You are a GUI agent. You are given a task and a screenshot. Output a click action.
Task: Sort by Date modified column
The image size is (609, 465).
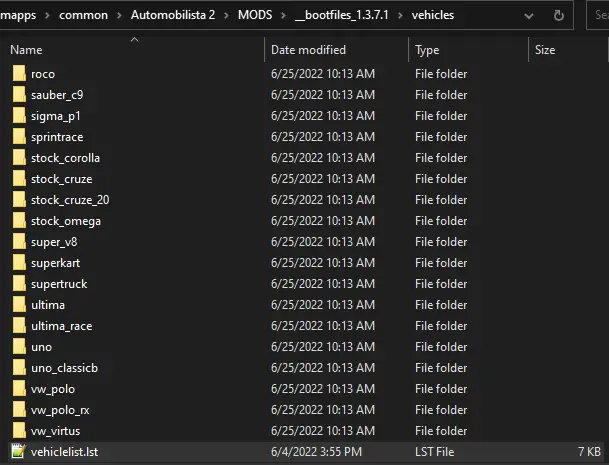[x=308, y=50]
